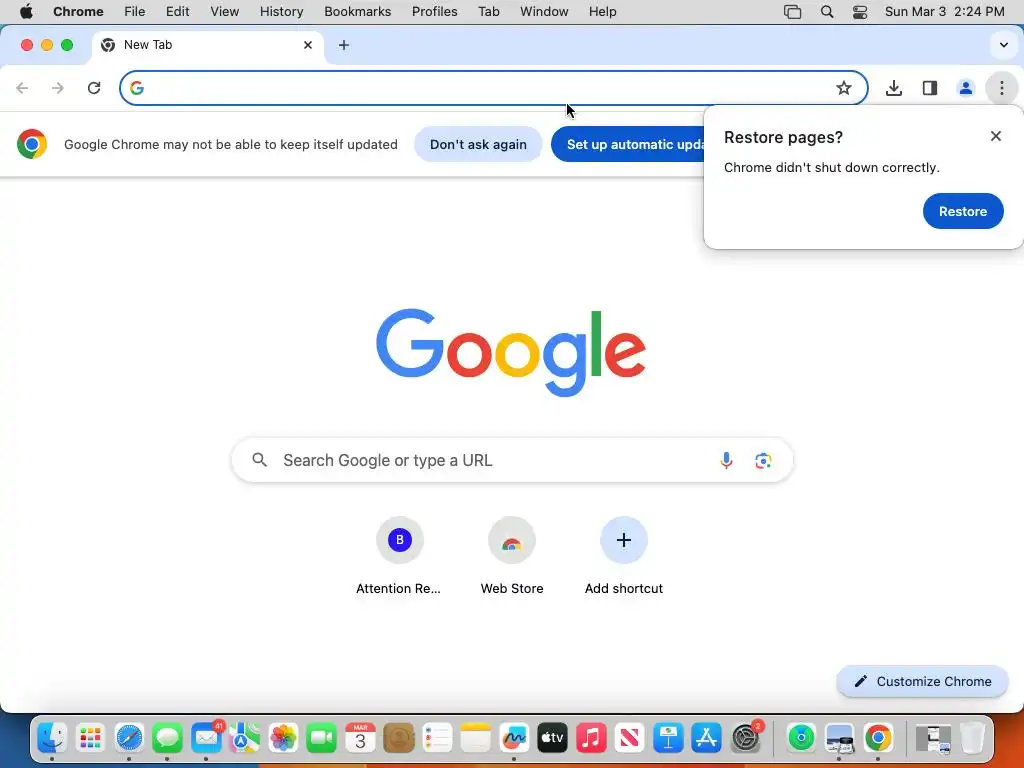Click Customize Chrome button

pyautogui.click(x=923, y=681)
